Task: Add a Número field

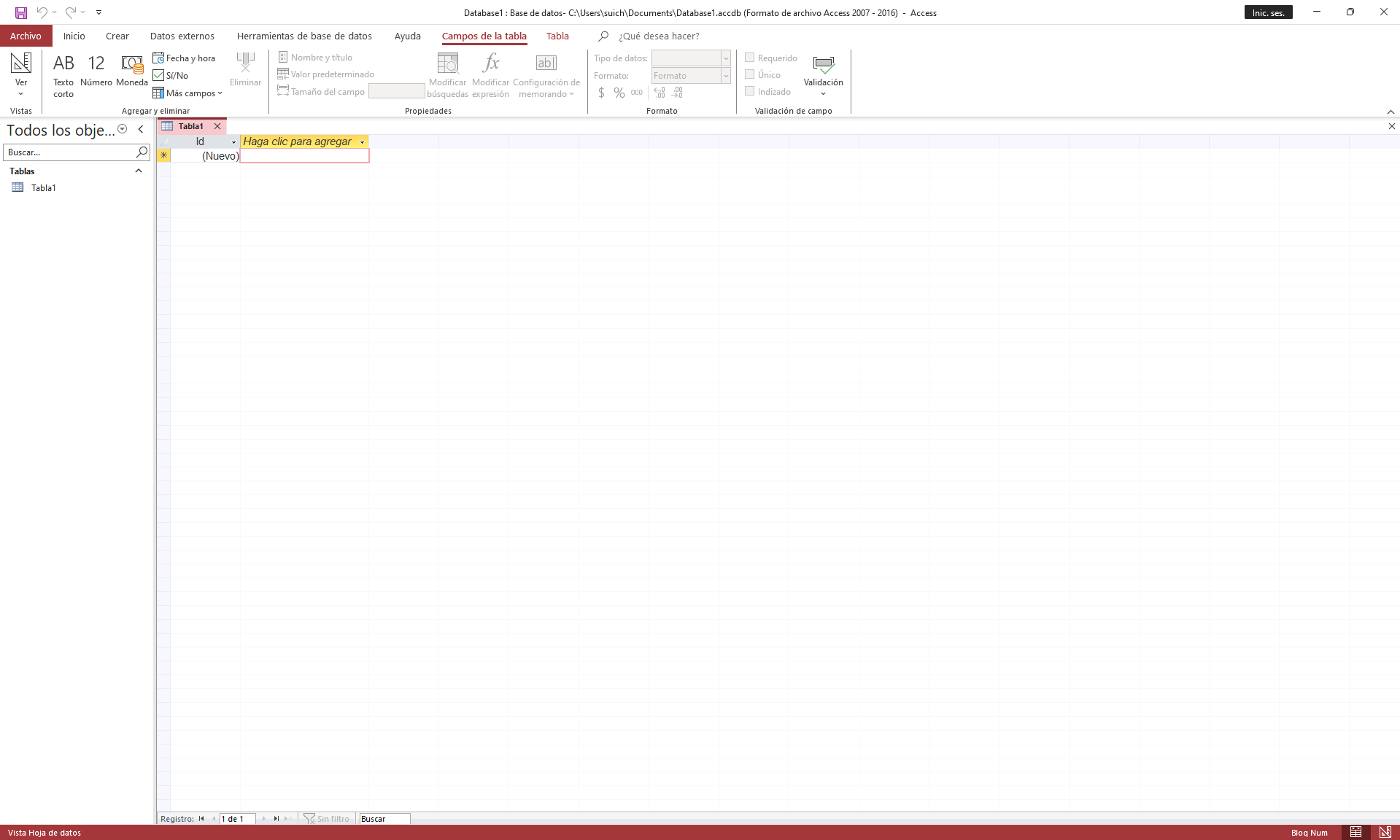Action: point(96,71)
